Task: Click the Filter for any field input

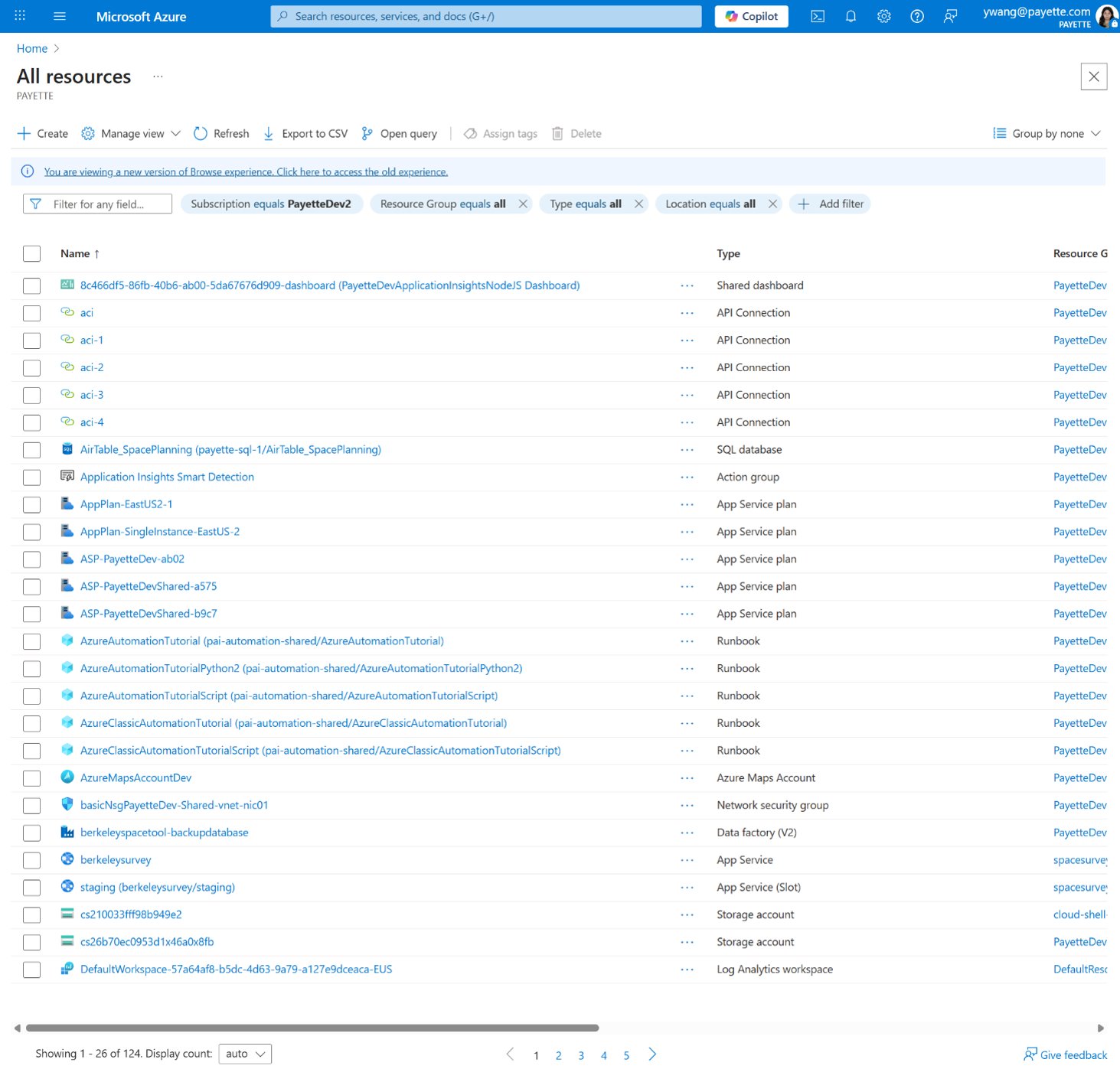Action: (97, 204)
